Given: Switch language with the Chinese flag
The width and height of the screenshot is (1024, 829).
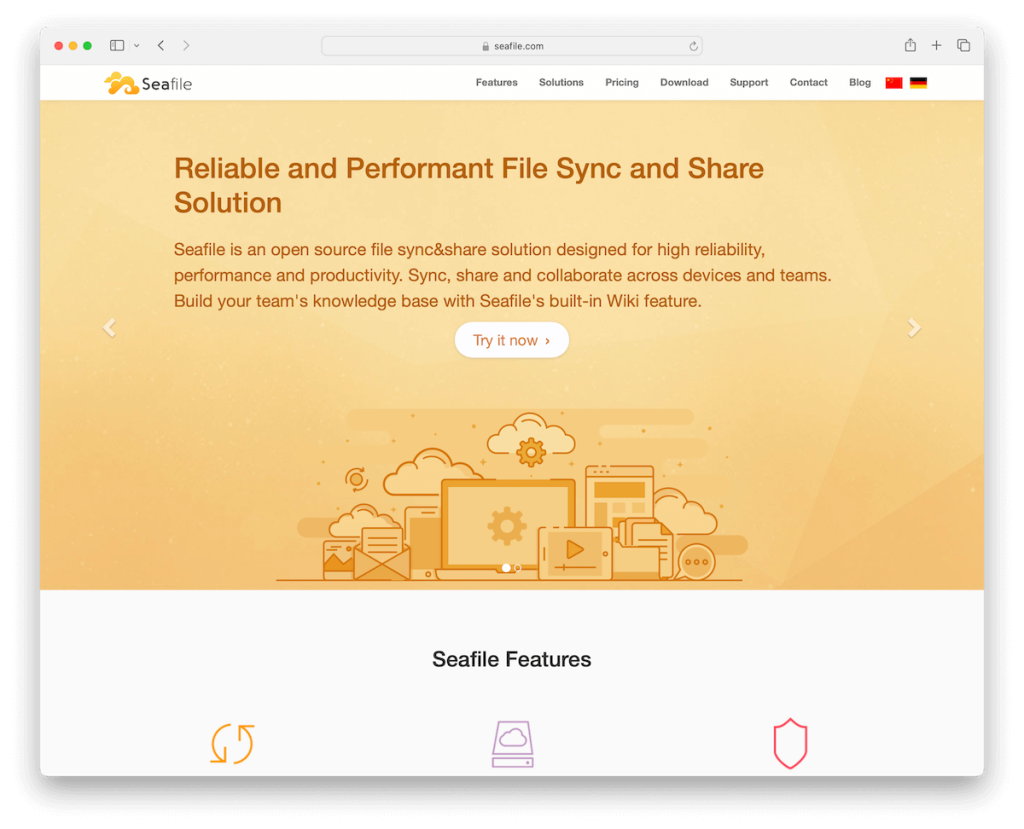Looking at the screenshot, I should (893, 82).
